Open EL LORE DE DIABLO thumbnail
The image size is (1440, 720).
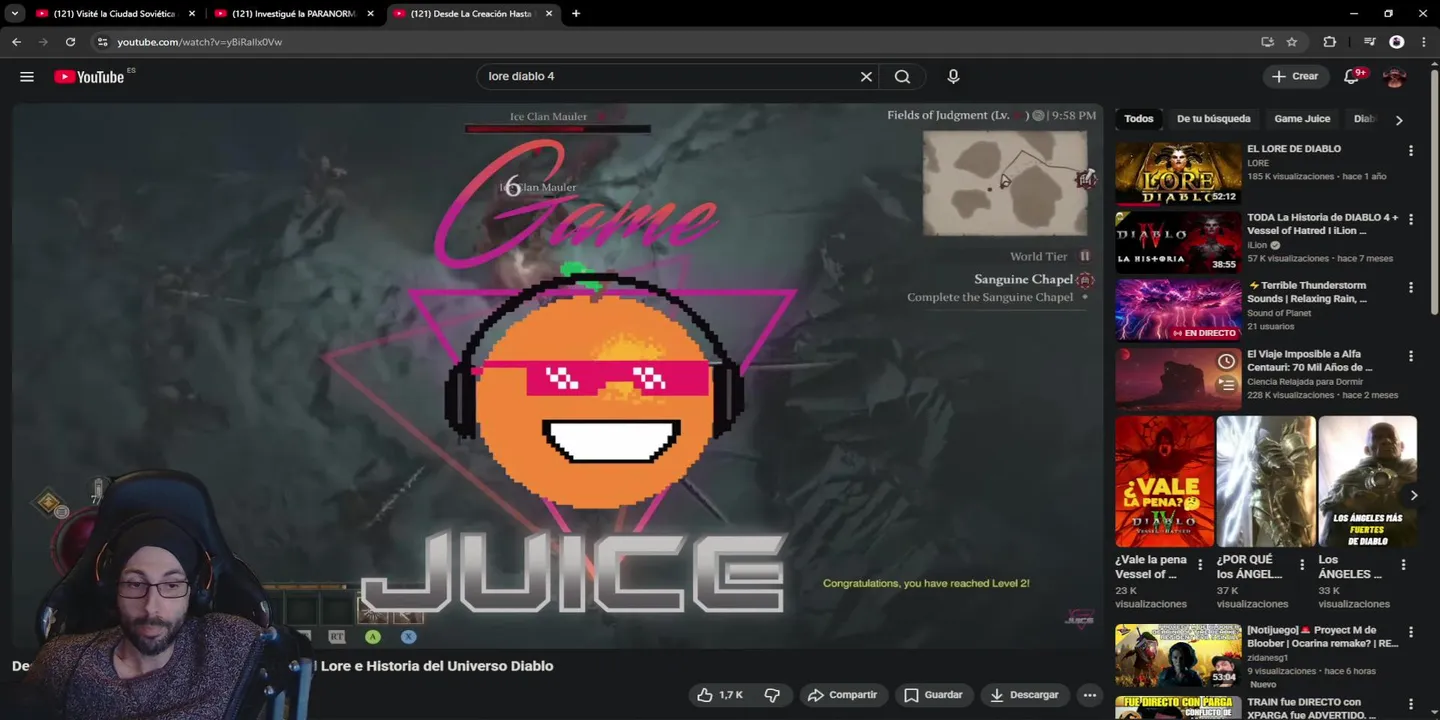1178,173
